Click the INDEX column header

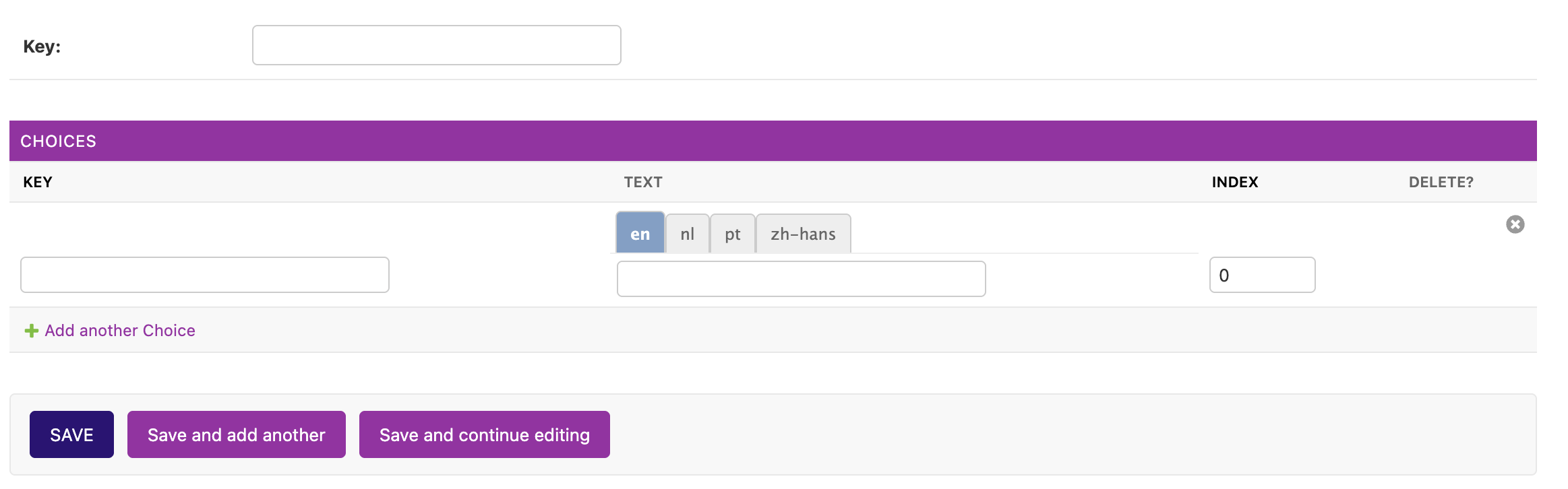point(1234,183)
